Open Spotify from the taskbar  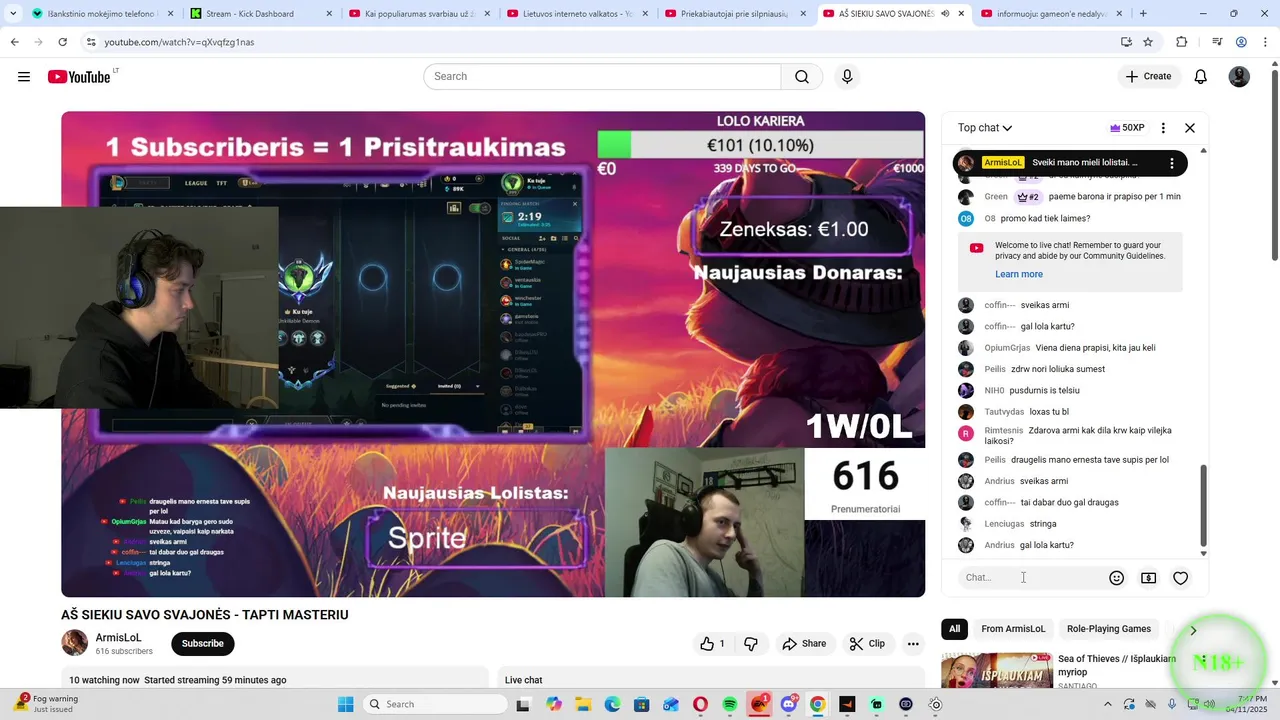coord(730,704)
